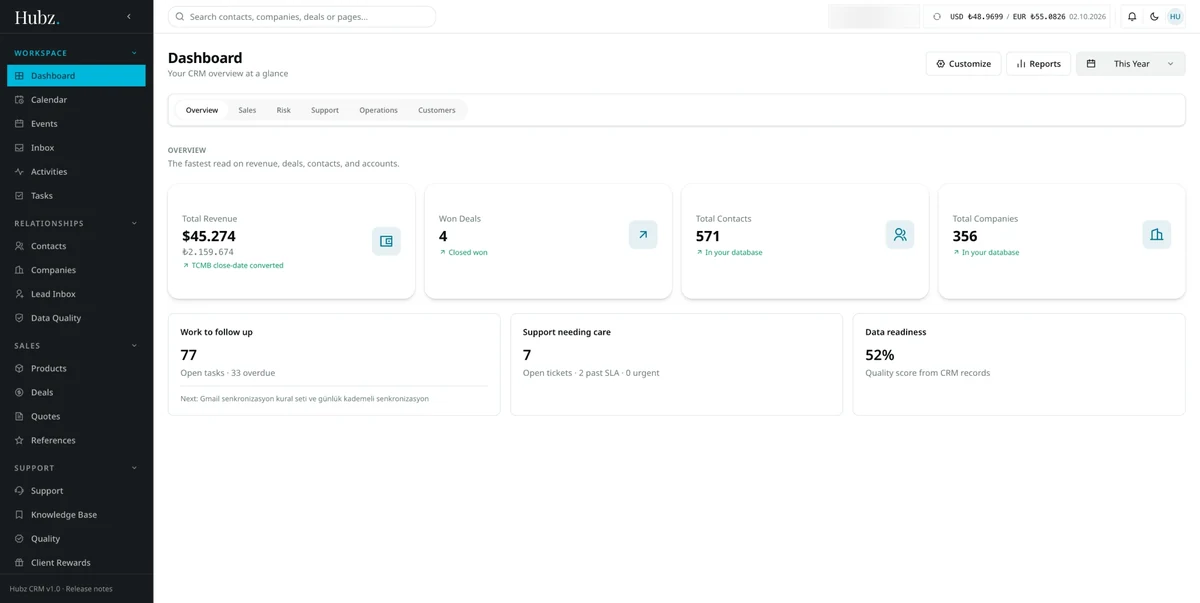Open Lead Inbox in the sidebar
1200x603 pixels.
76,294
